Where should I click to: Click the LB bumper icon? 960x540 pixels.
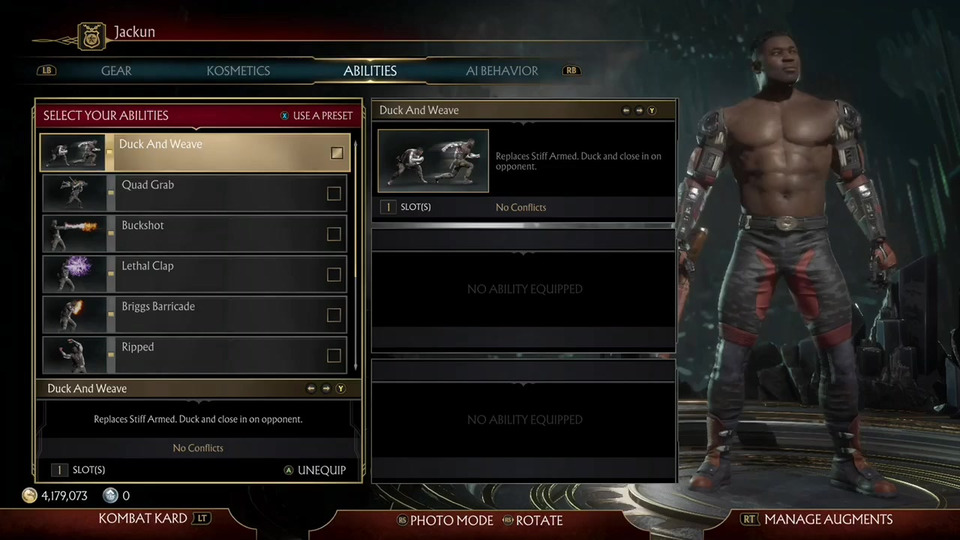coord(47,70)
